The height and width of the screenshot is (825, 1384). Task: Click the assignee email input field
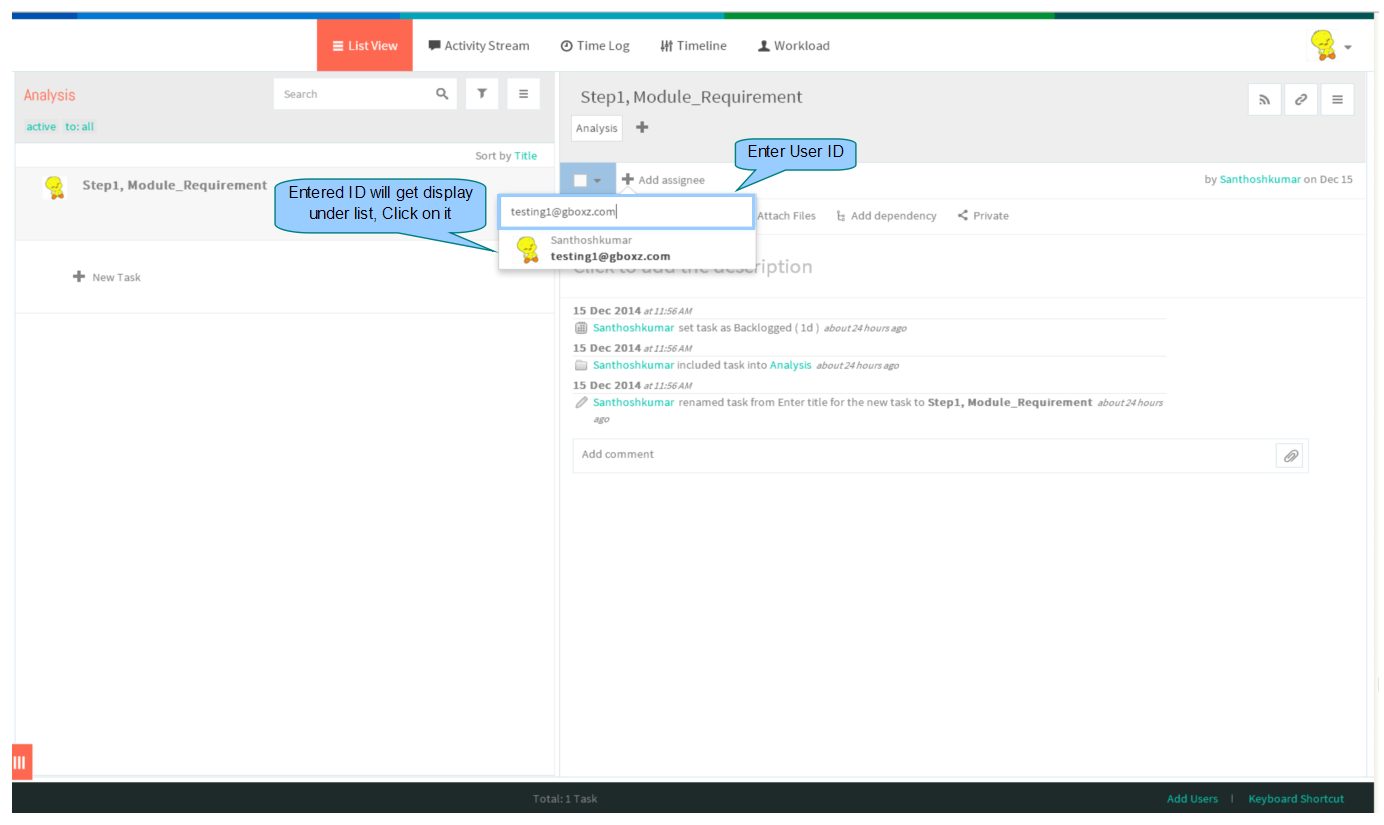point(626,212)
